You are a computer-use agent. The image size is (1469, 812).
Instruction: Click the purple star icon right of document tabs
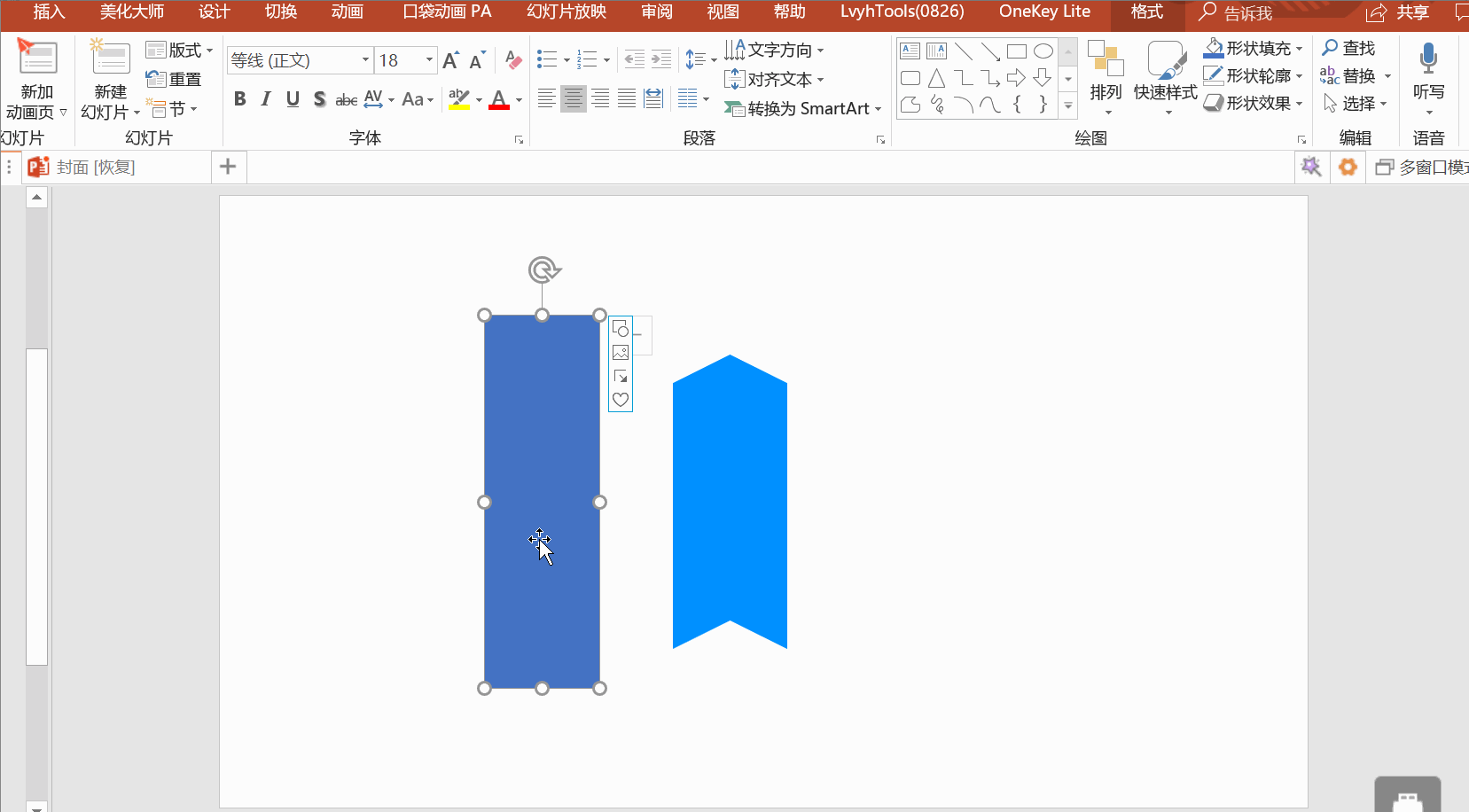[1311, 167]
